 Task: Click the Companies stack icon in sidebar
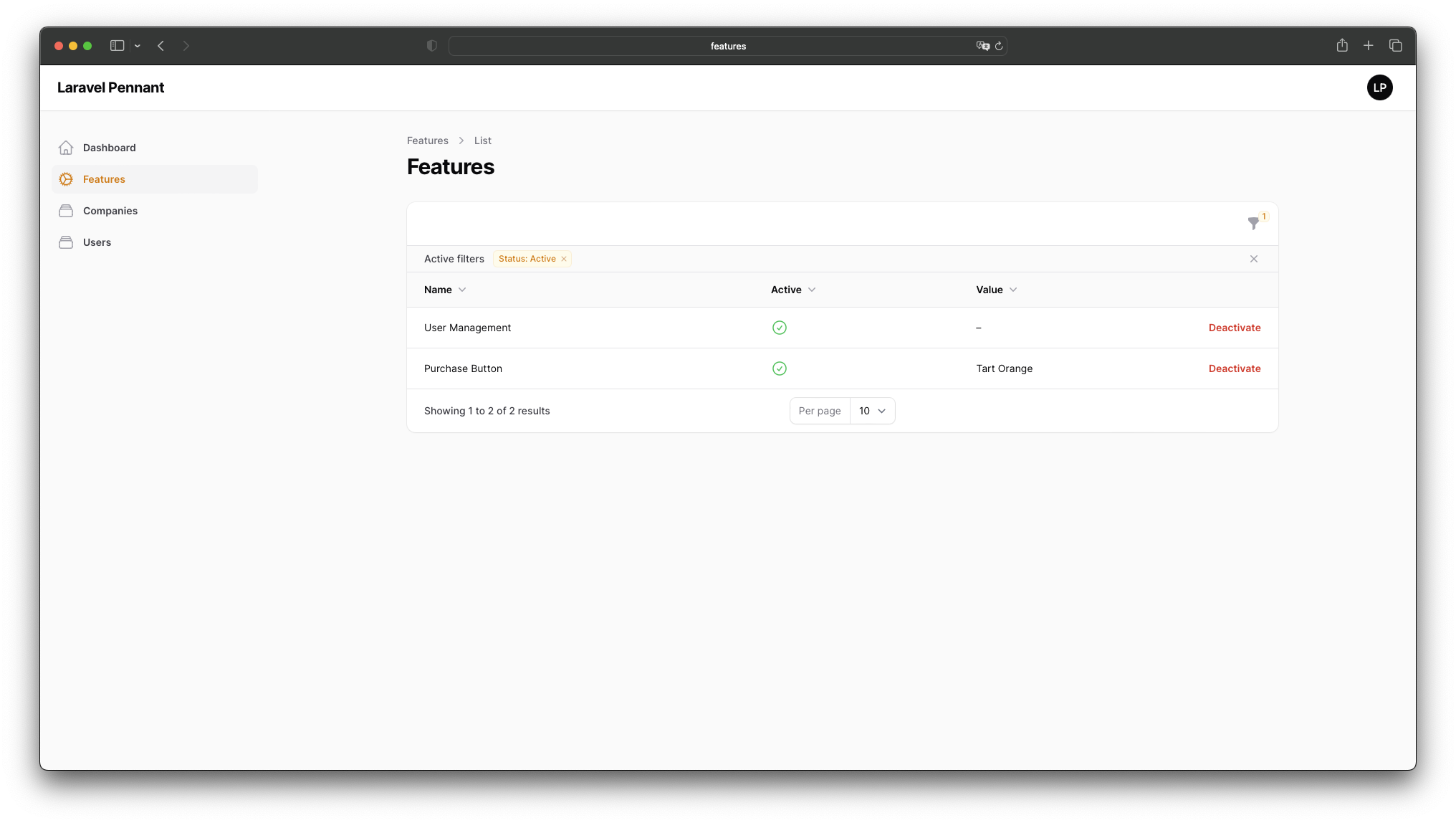click(x=66, y=211)
